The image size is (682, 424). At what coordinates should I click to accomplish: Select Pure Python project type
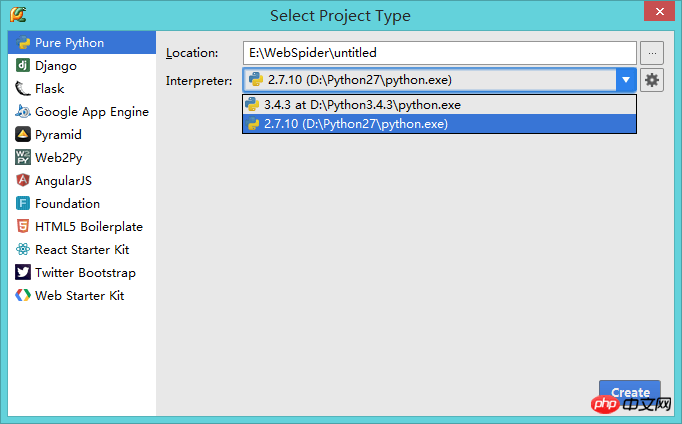pyautogui.click(x=82, y=43)
